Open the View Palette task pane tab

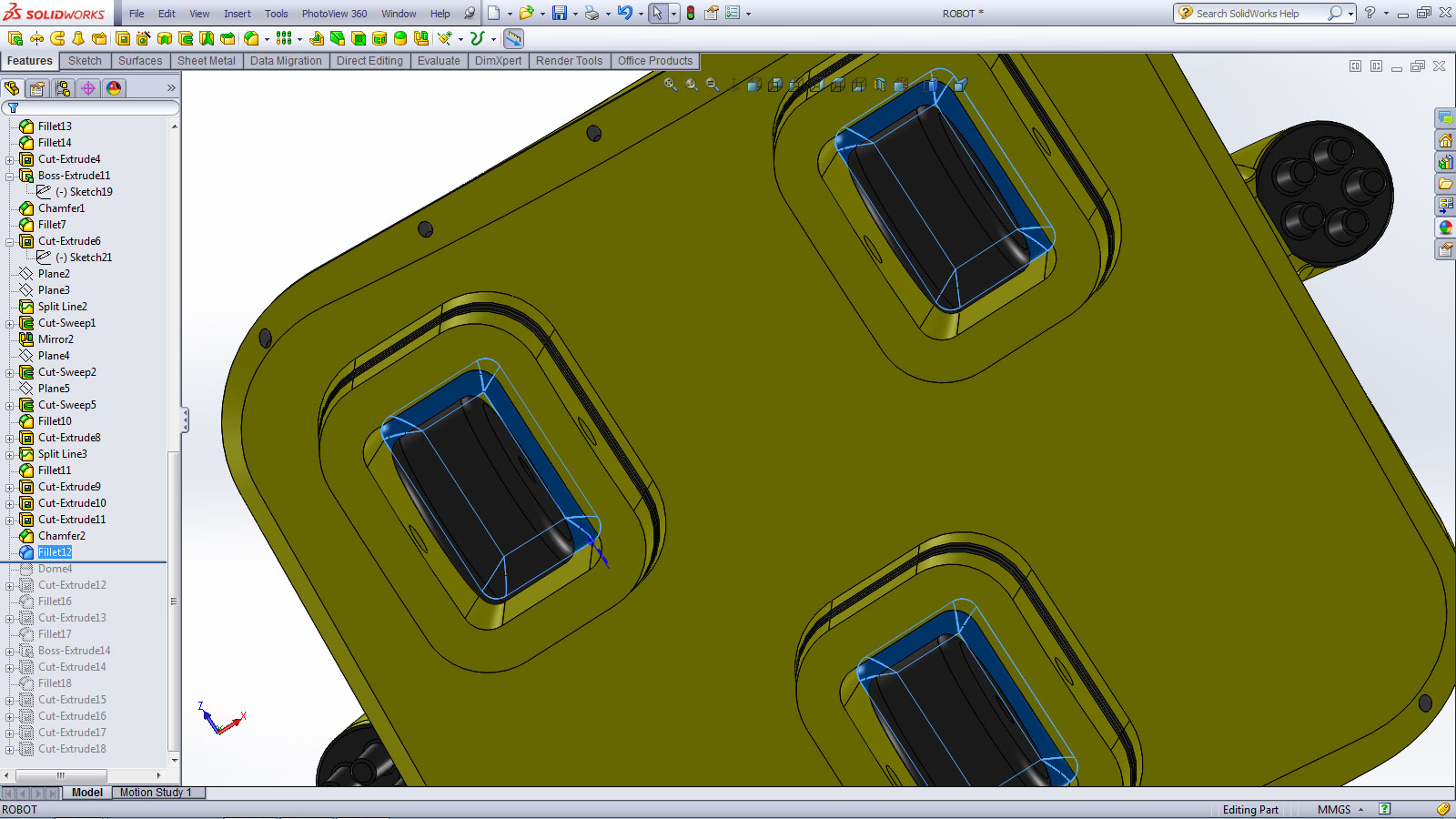pos(1445,206)
